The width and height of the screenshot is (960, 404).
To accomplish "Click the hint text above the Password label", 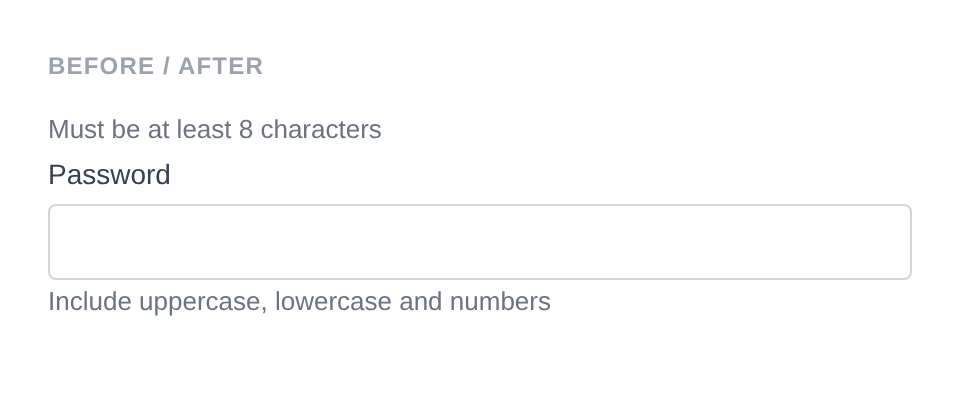I will click(215, 130).
